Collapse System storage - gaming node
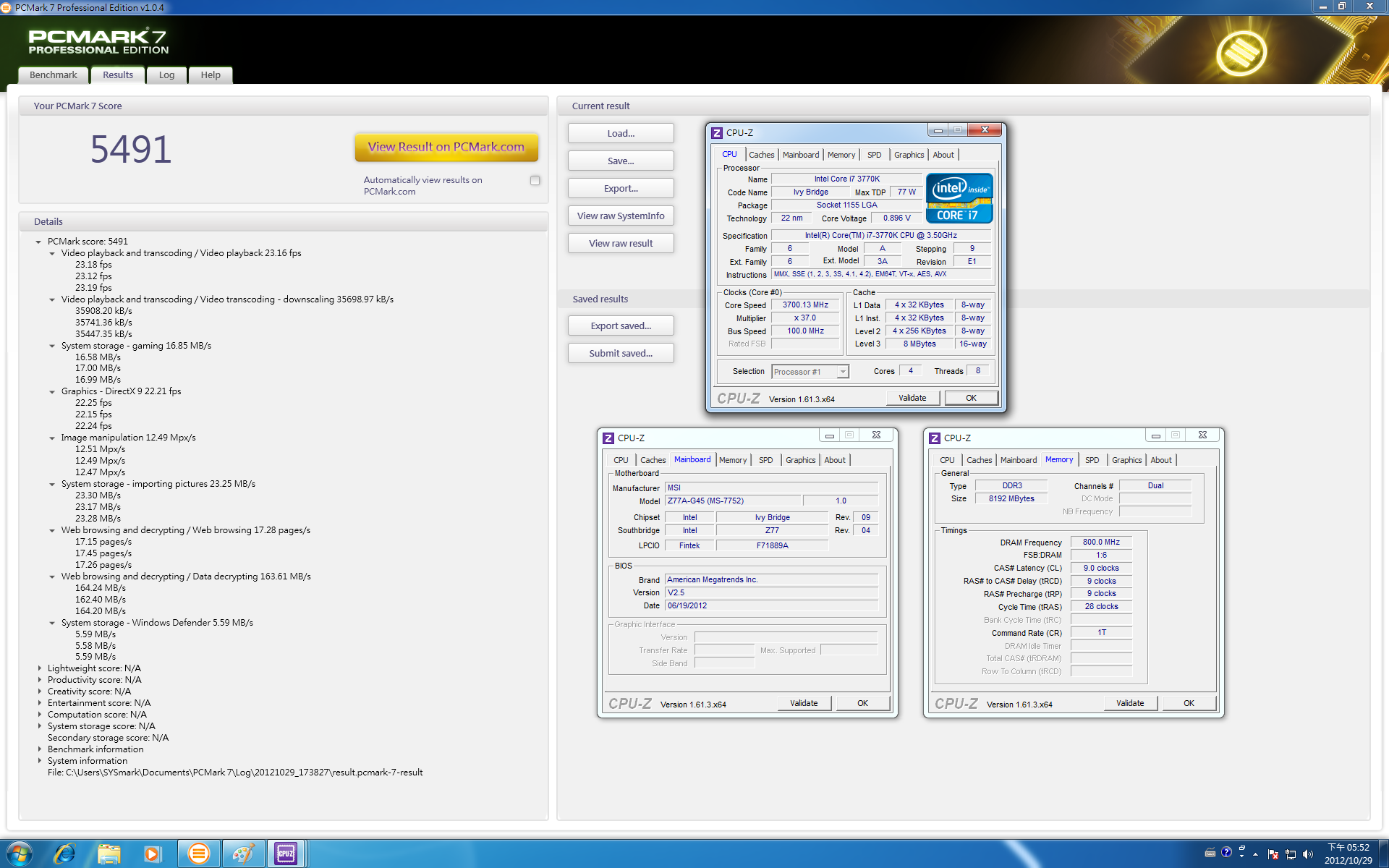The image size is (1389, 868). click(52, 346)
